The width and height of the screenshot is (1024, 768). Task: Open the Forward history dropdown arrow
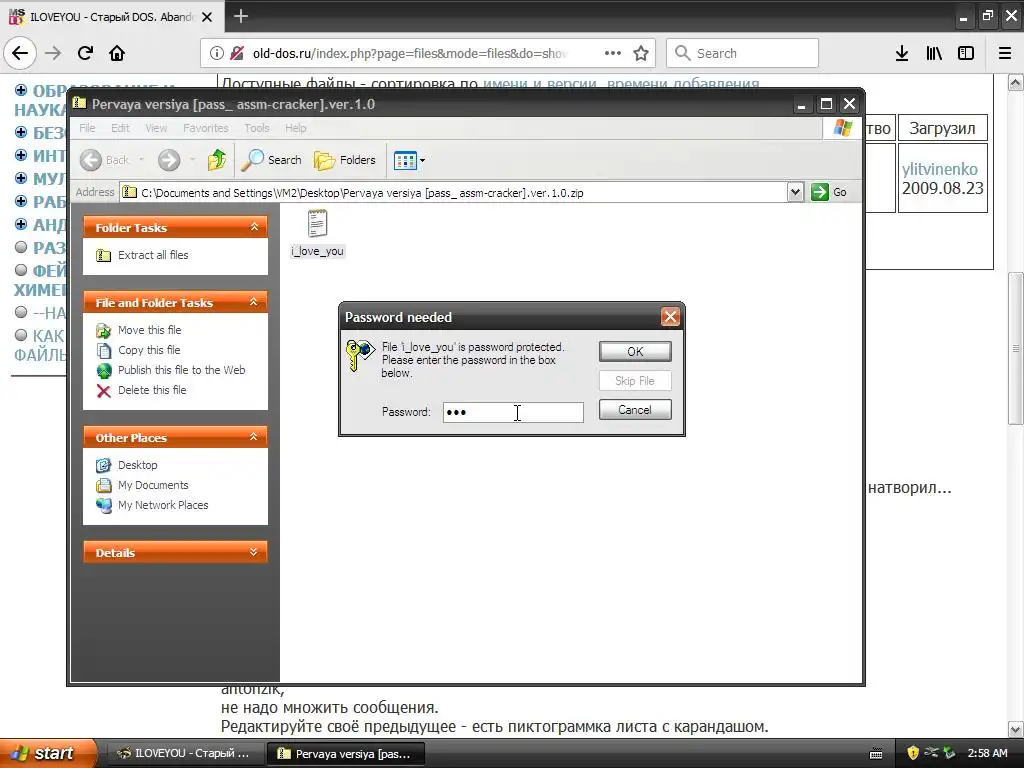(x=192, y=160)
